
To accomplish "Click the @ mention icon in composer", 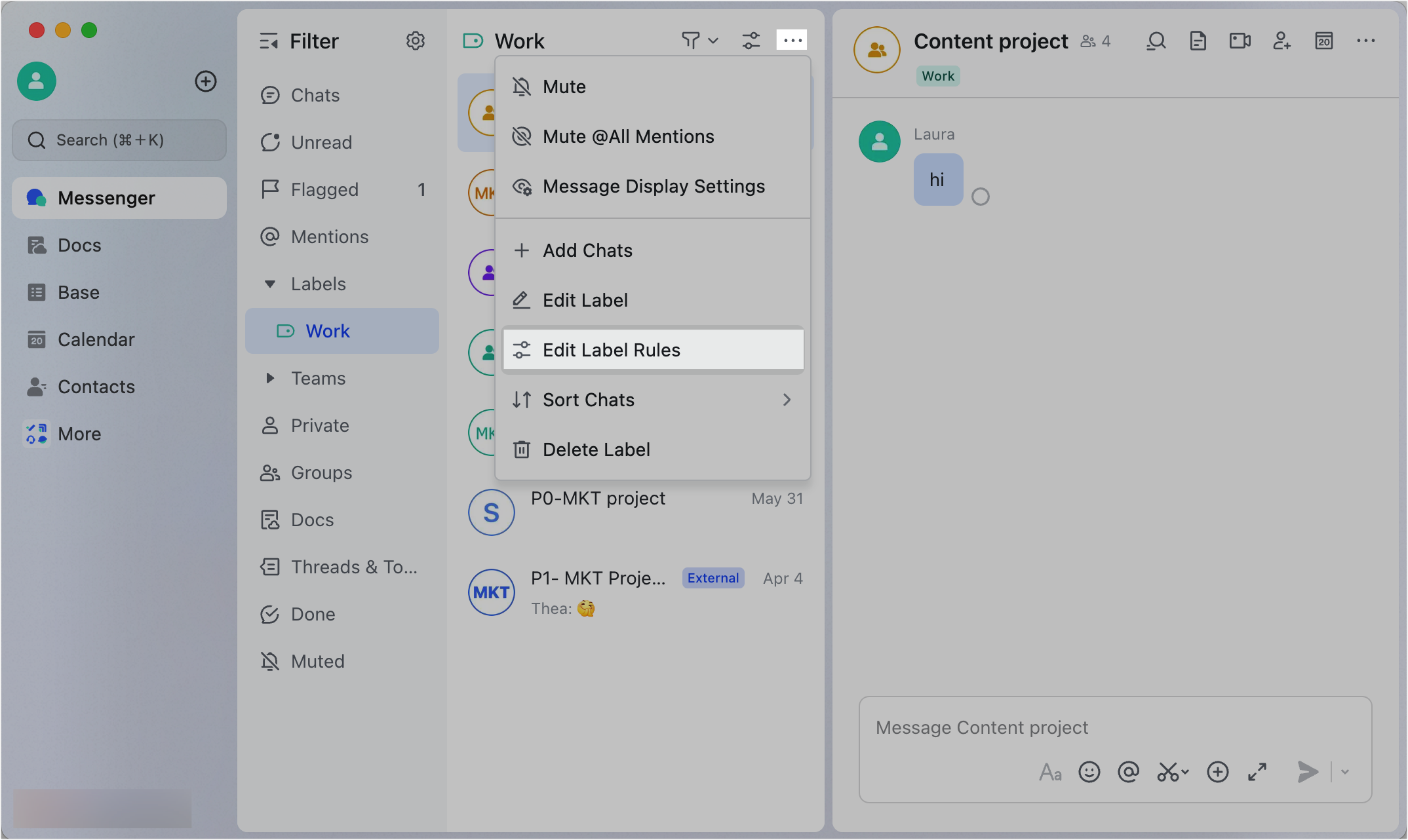I will pos(1128,772).
